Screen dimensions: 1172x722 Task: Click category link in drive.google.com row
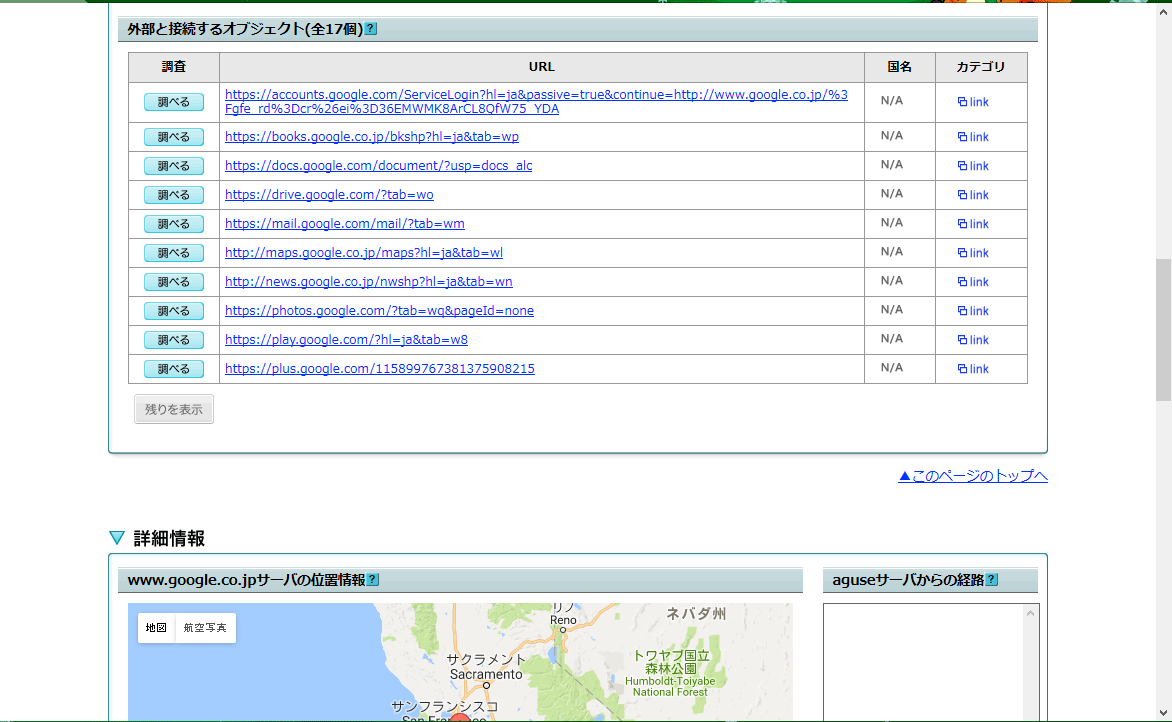click(973, 196)
